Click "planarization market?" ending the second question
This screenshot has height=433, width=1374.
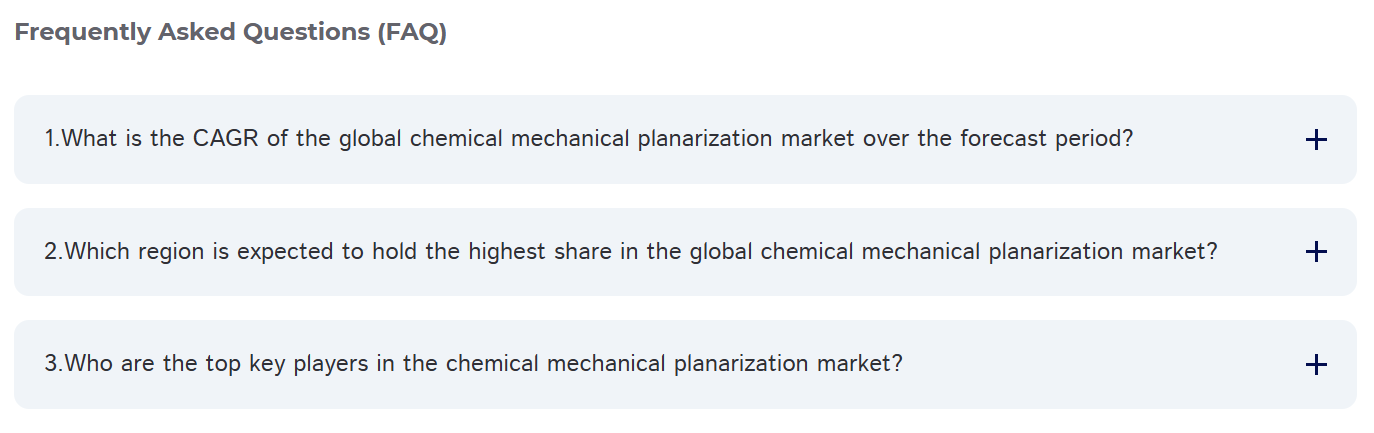click(1103, 251)
